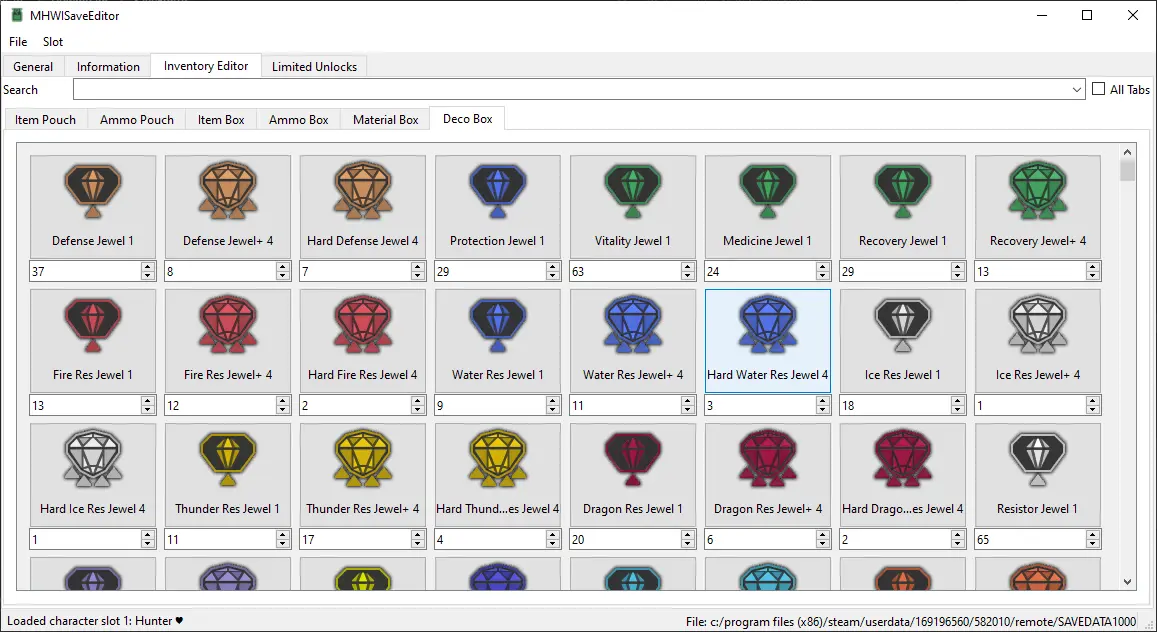The width and height of the screenshot is (1157, 632).
Task: Select the Hard Defense Jewel 4 icon
Action: [363, 190]
